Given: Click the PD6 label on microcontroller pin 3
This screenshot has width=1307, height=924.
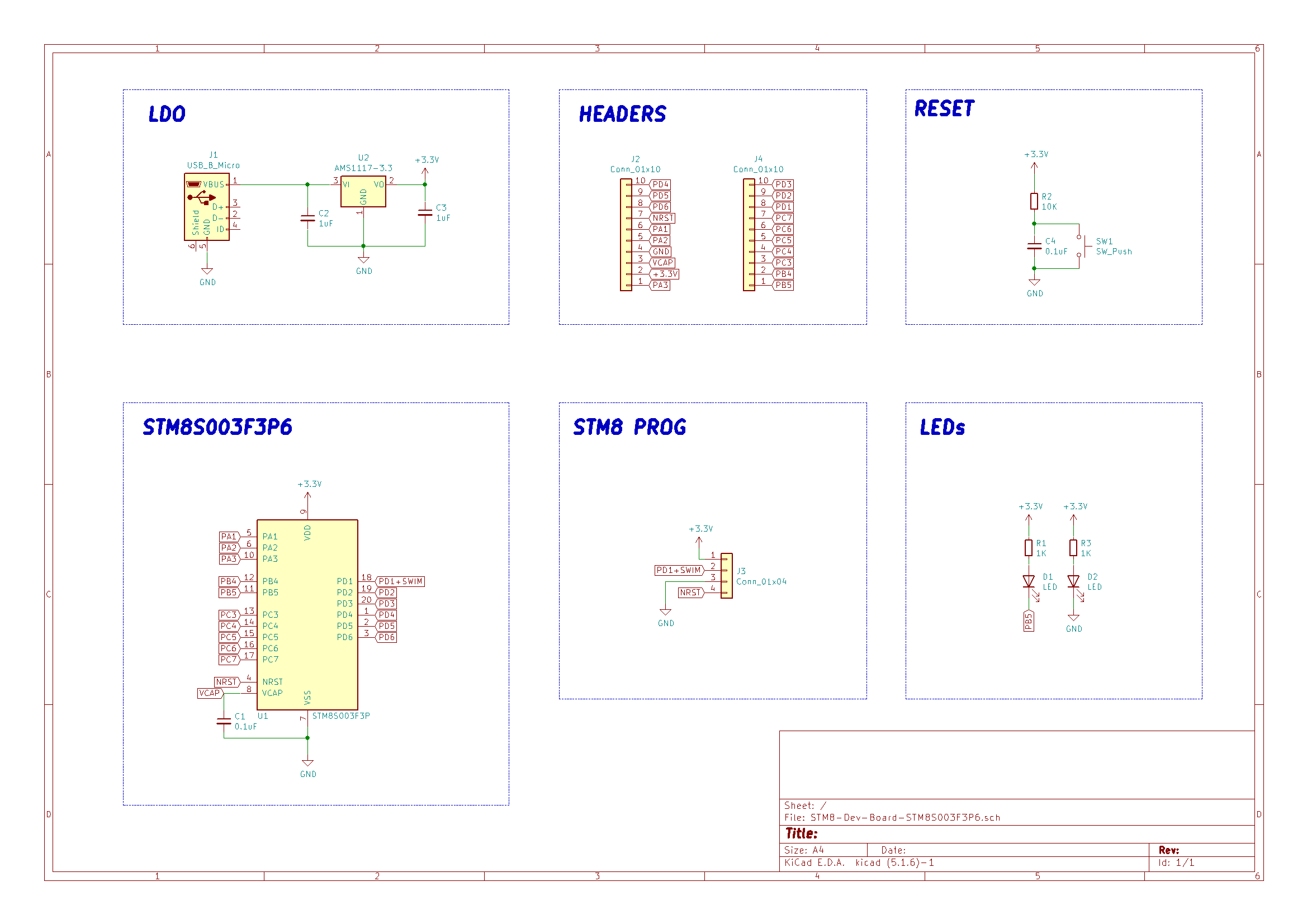Looking at the screenshot, I should click(386, 637).
